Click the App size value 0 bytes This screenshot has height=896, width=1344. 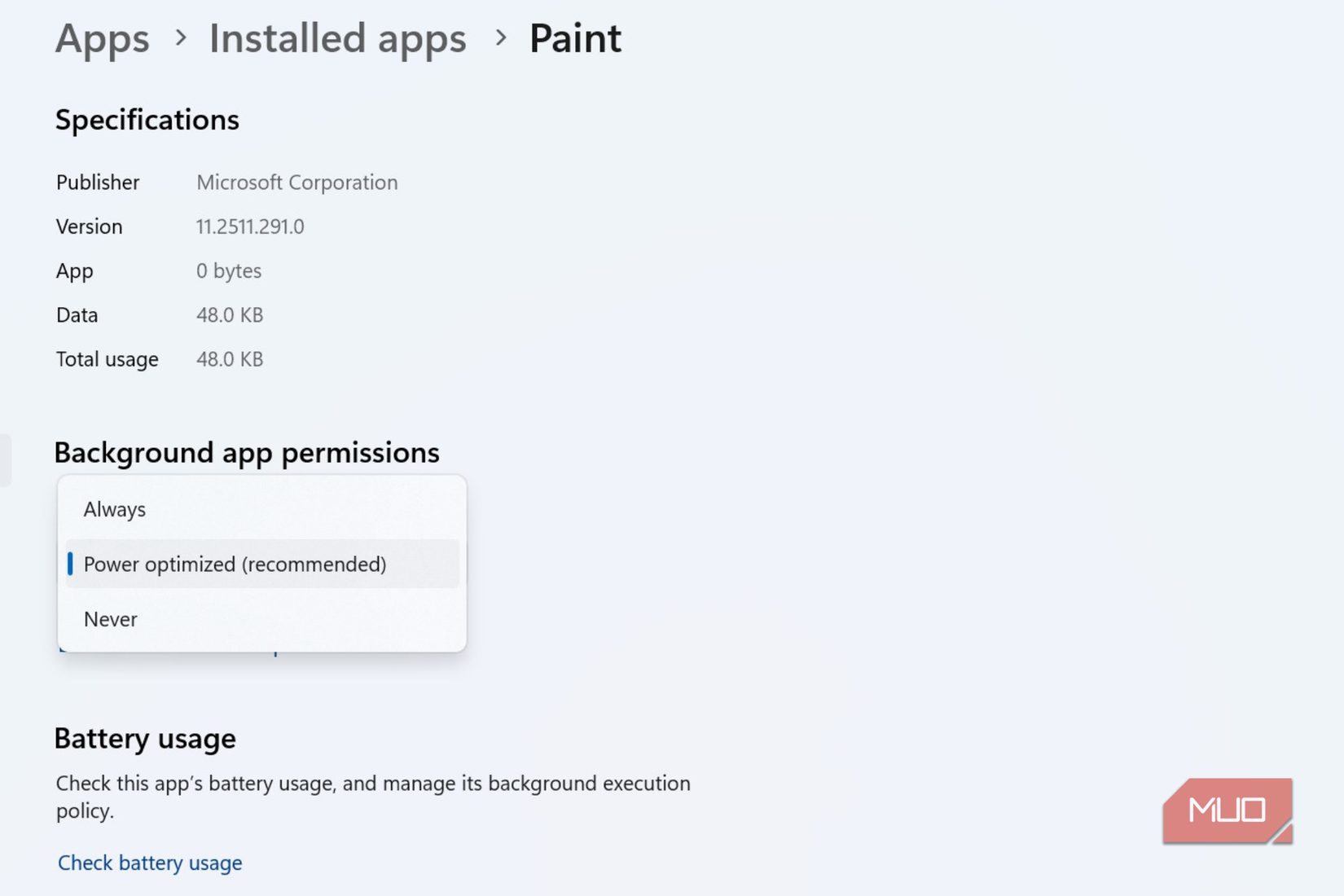(228, 270)
